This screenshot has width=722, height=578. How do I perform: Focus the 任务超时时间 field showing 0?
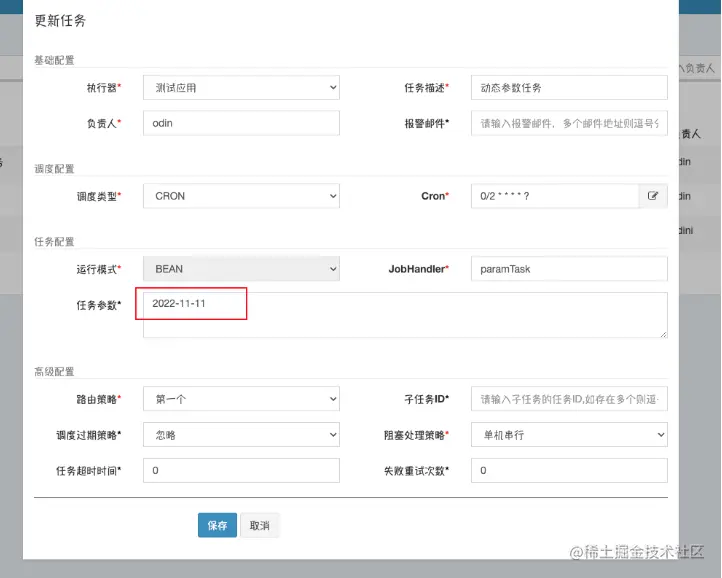click(241, 470)
